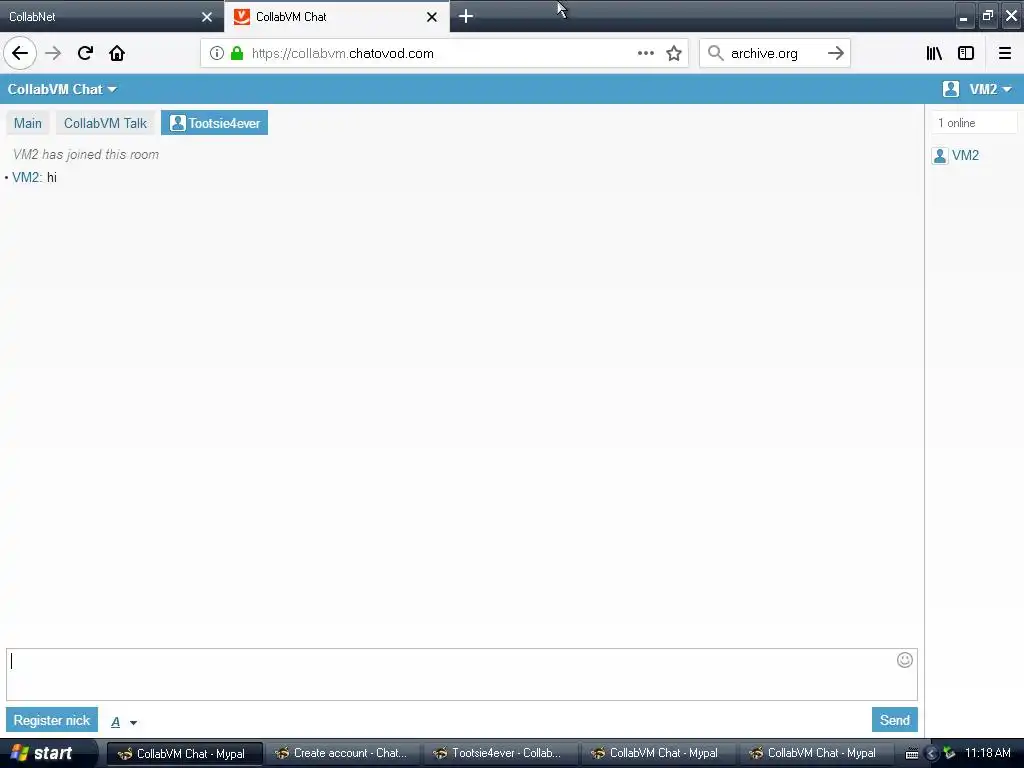
Task: Click the VM2 header avatar icon
Action: click(x=951, y=89)
